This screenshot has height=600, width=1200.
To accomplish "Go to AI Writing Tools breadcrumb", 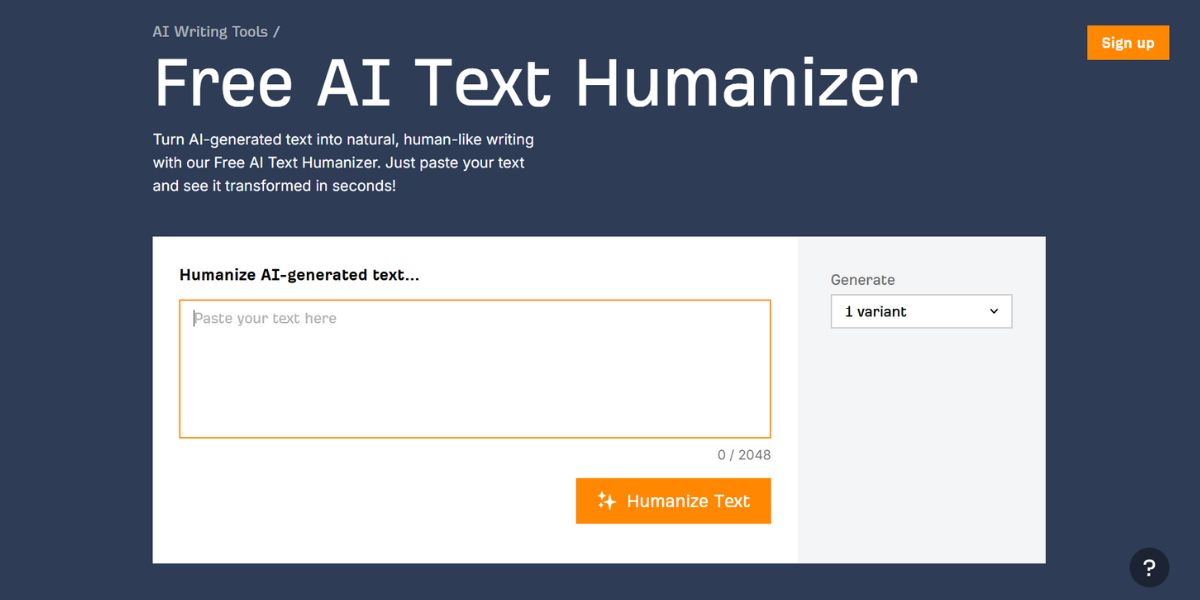I will click(210, 32).
